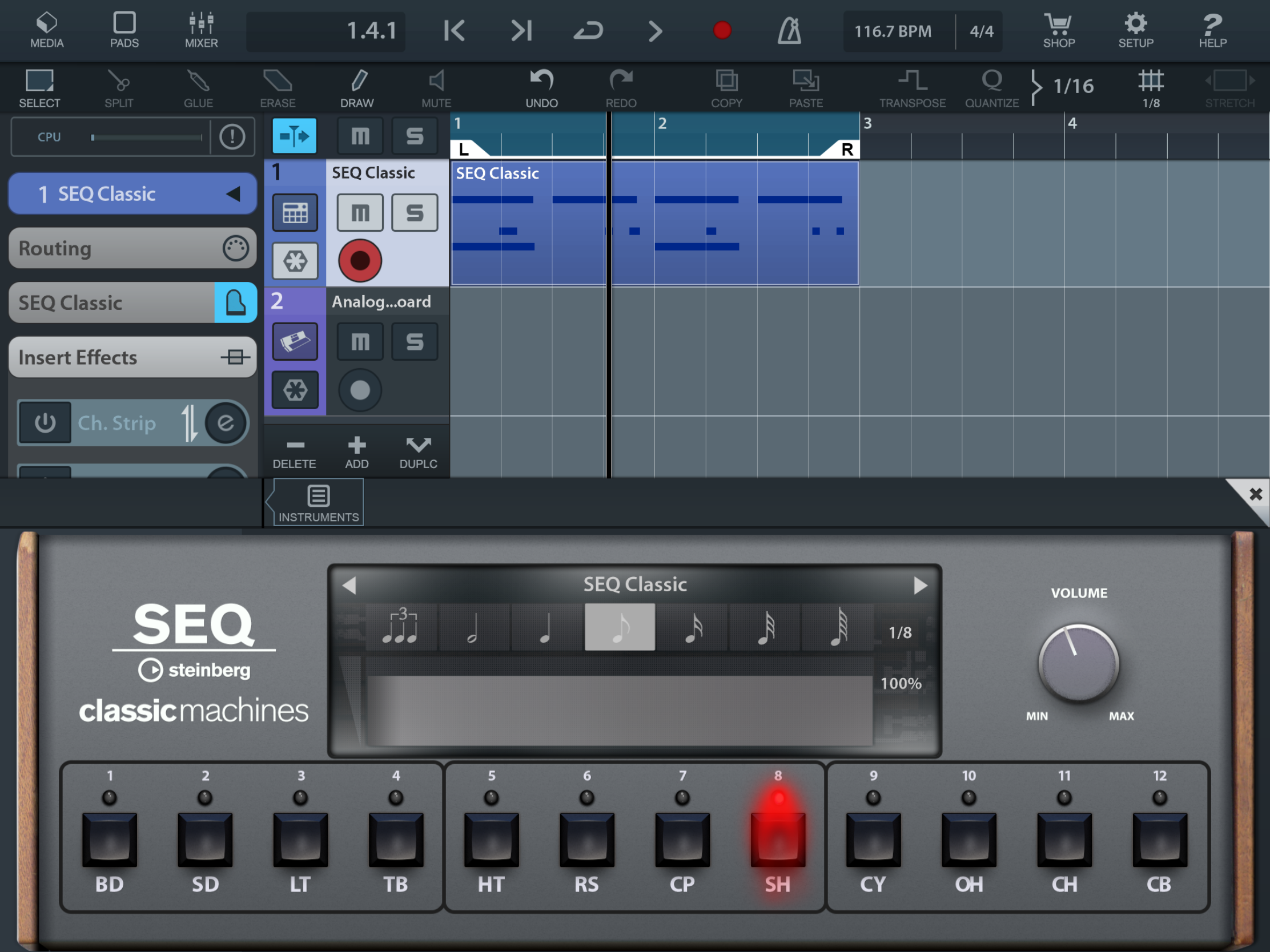Click the 1.4.1 position display
This screenshot has height=952, width=1270.
325,31
